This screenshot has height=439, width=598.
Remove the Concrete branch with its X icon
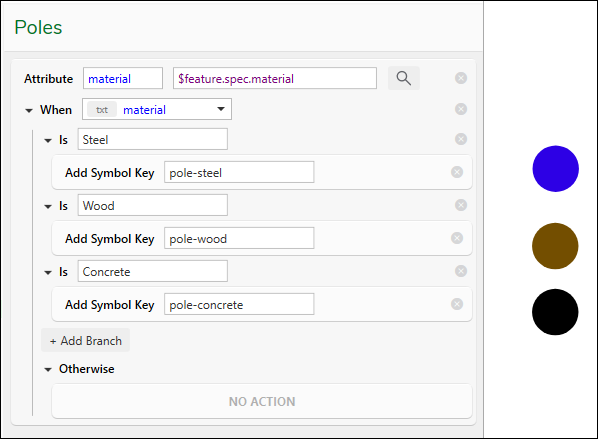pyautogui.click(x=461, y=271)
